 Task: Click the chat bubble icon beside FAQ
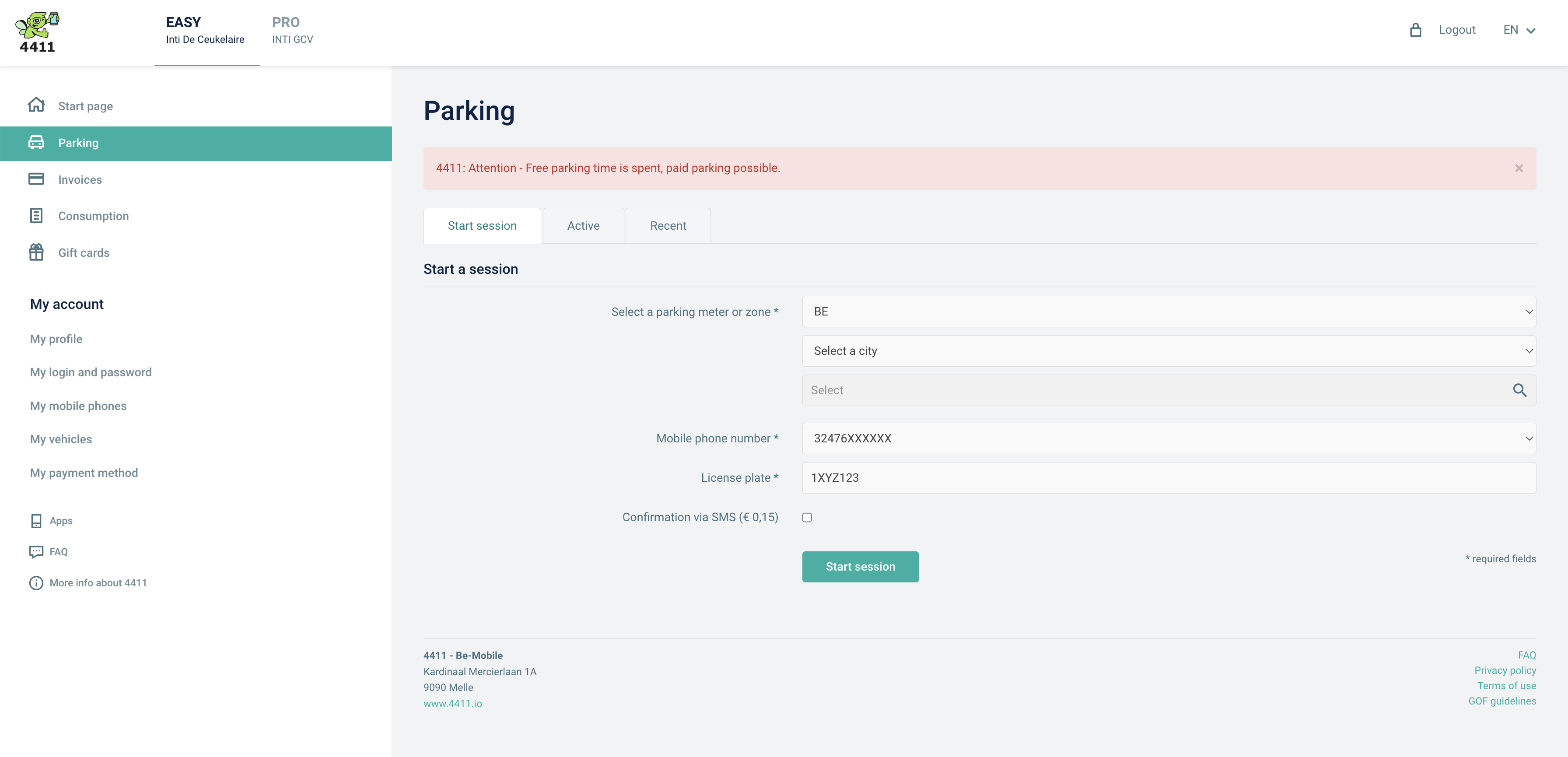click(x=36, y=552)
